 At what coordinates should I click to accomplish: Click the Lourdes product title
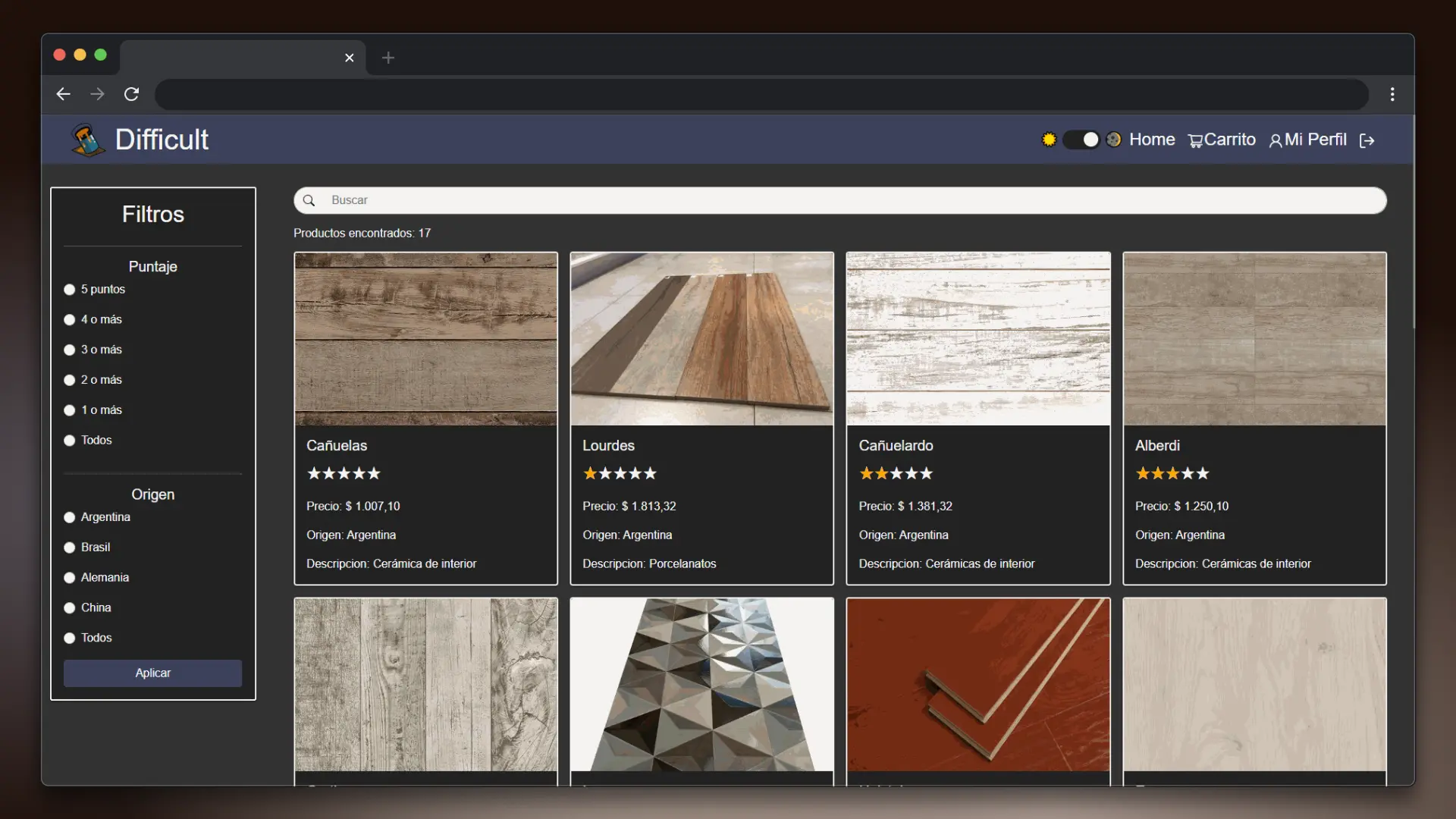click(x=608, y=446)
